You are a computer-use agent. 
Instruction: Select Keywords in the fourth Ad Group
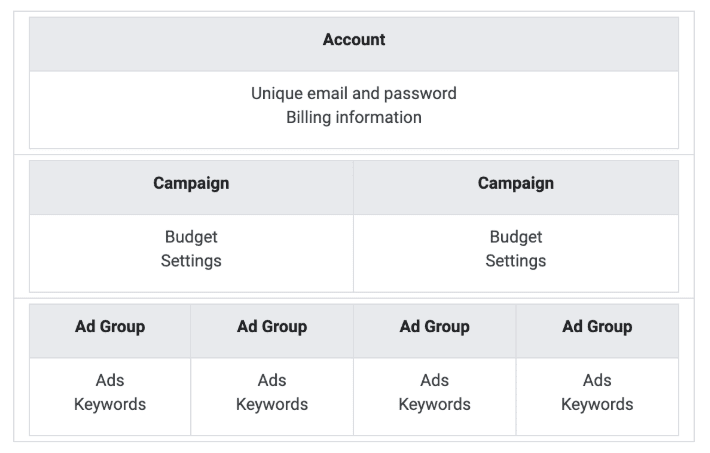pyautogui.click(x=597, y=405)
